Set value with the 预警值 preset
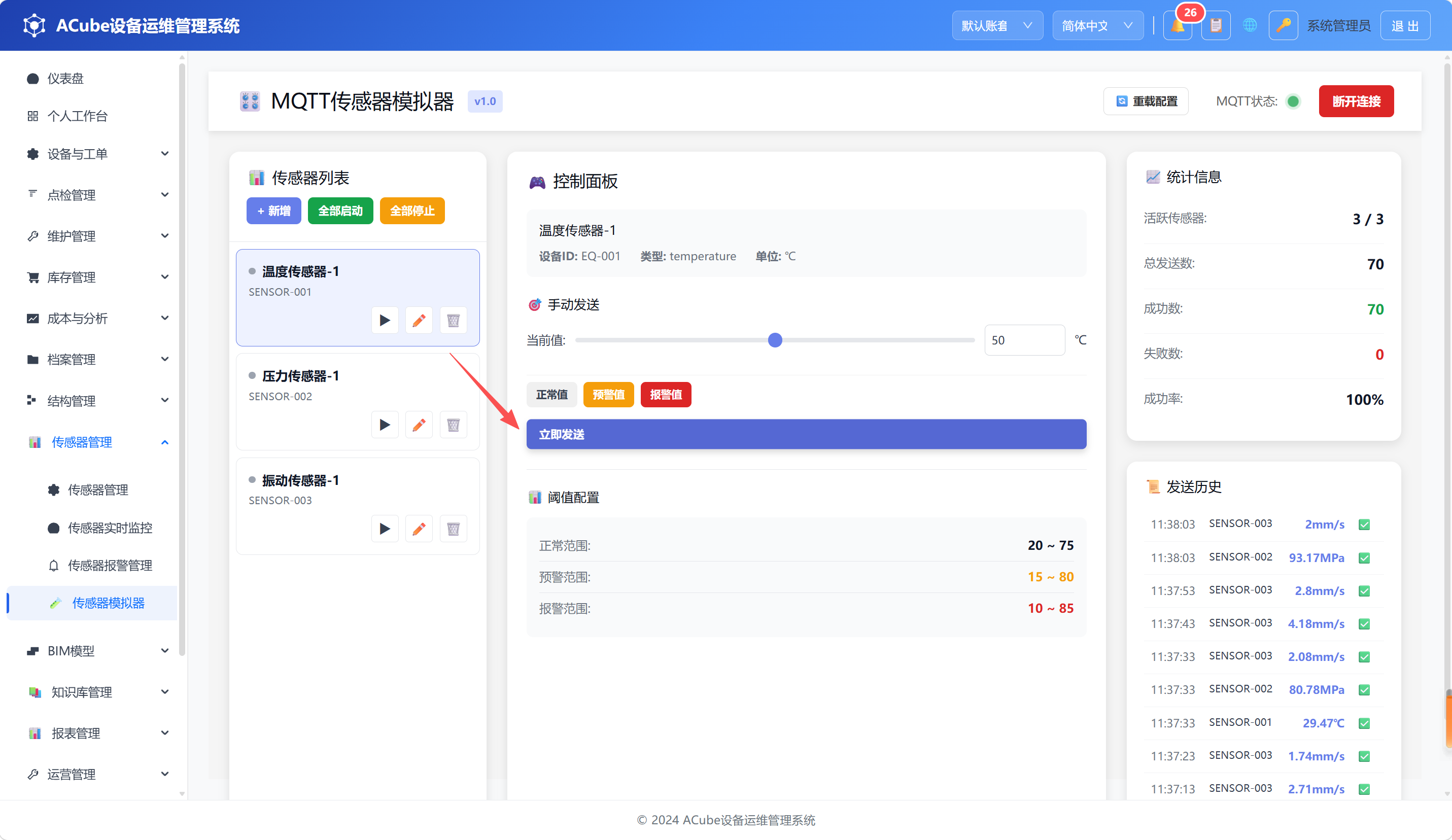The height and width of the screenshot is (840, 1452). point(608,395)
